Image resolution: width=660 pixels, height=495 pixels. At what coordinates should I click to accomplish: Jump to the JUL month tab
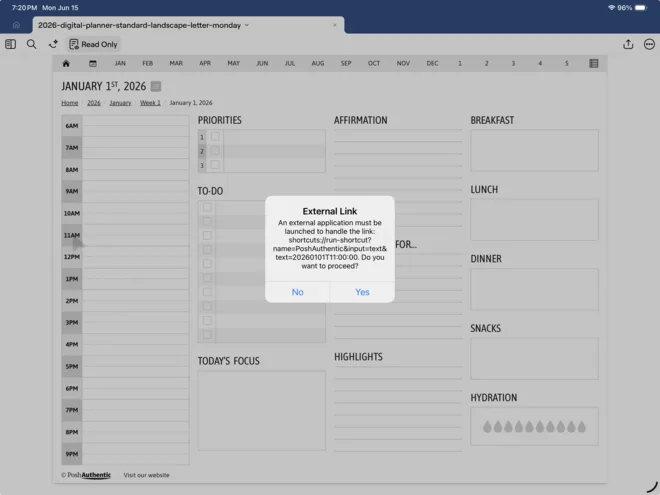pos(290,64)
